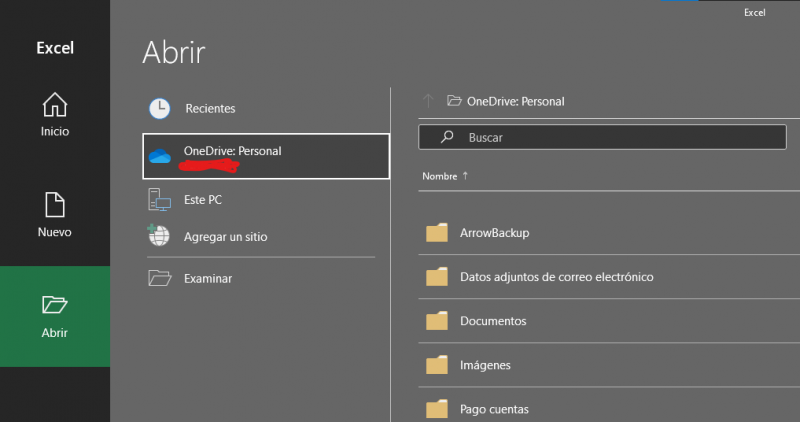This screenshot has width=800, height=422.
Task: Open Examinar file browser
Action: tap(266, 279)
